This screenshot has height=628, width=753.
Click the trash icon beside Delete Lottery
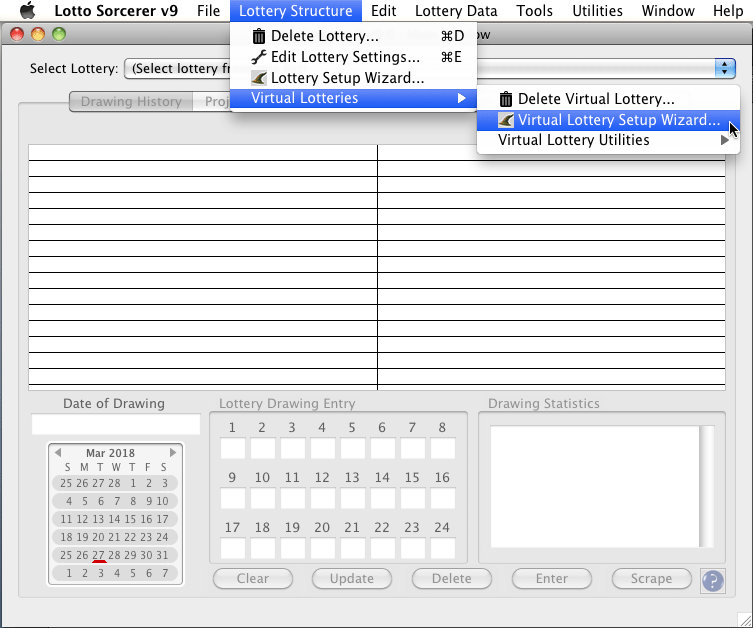(259, 36)
